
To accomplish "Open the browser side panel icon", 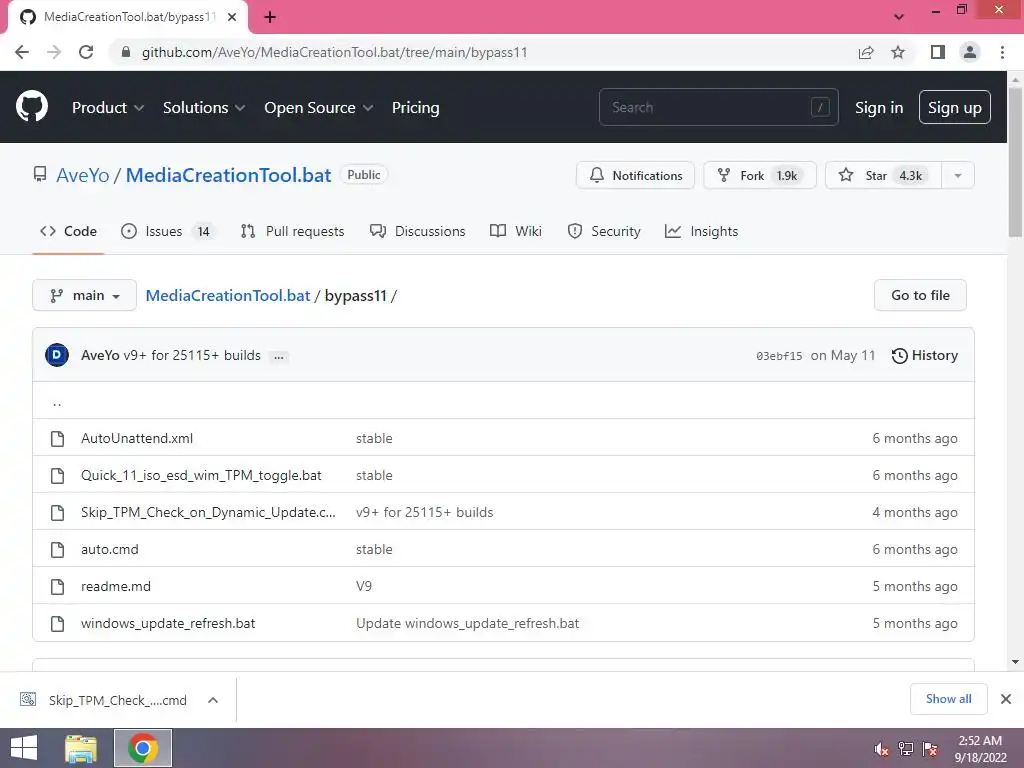I will 938,52.
